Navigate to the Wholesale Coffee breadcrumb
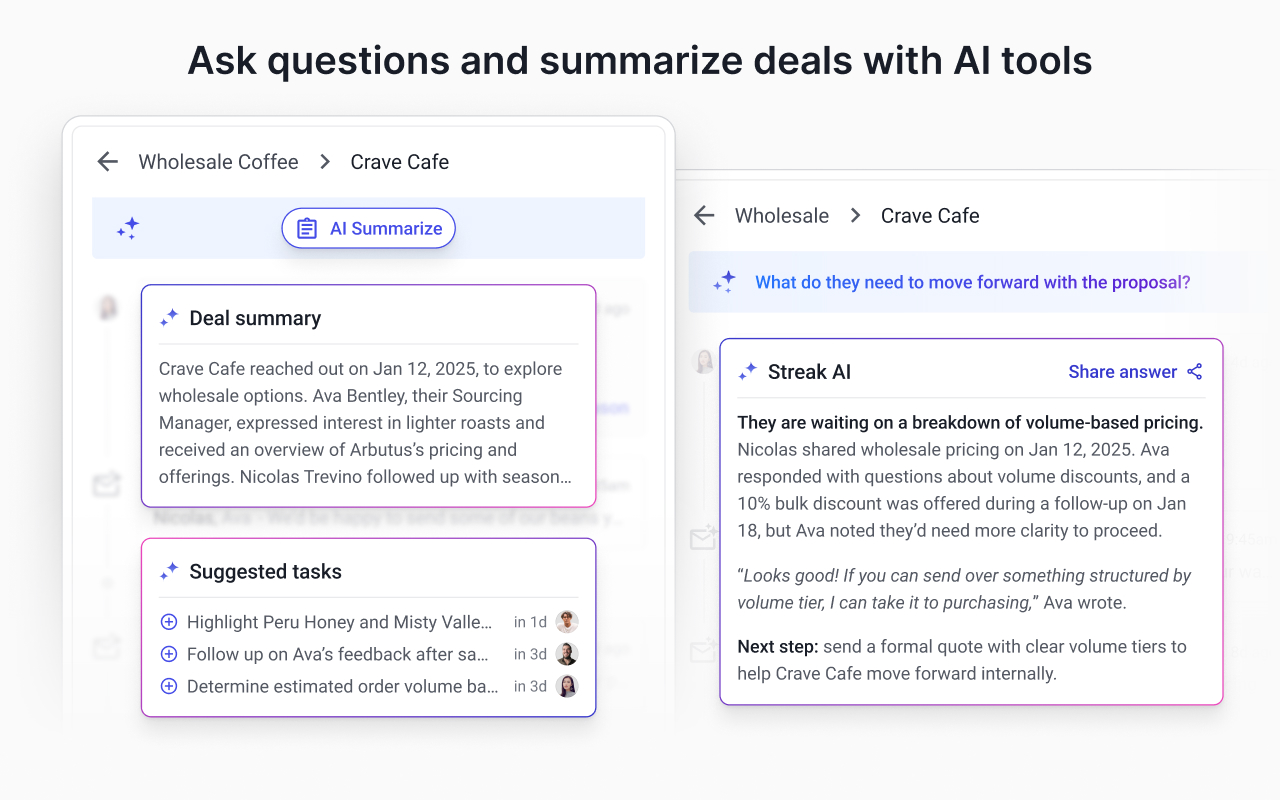The width and height of the screenshot is (1280, 800). [218, 161]
